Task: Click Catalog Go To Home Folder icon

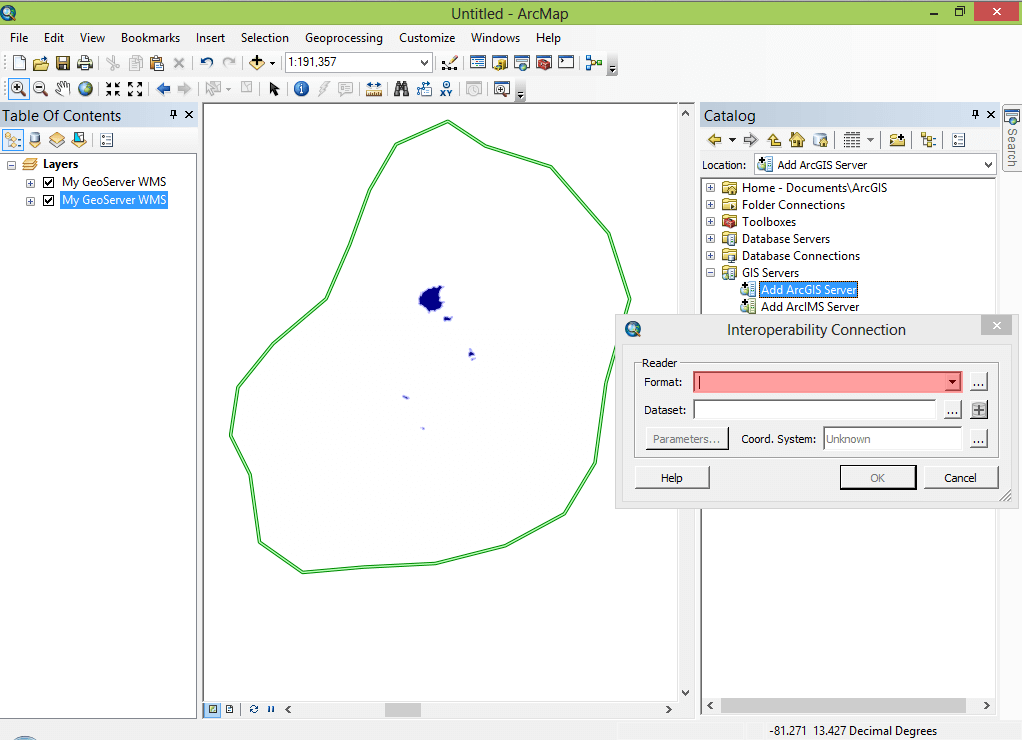Action: 796,140
